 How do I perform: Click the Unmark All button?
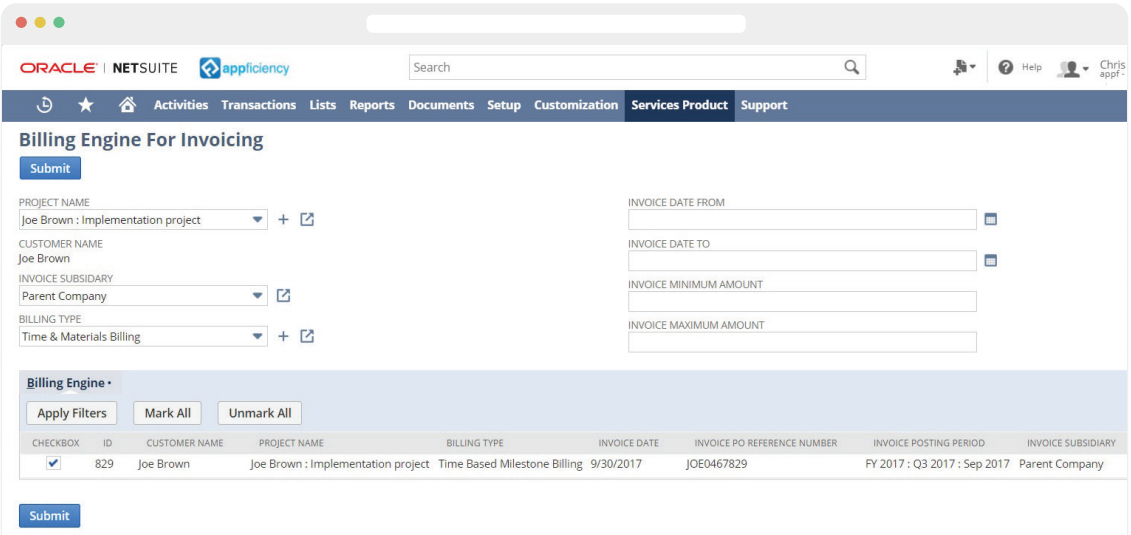260,413
